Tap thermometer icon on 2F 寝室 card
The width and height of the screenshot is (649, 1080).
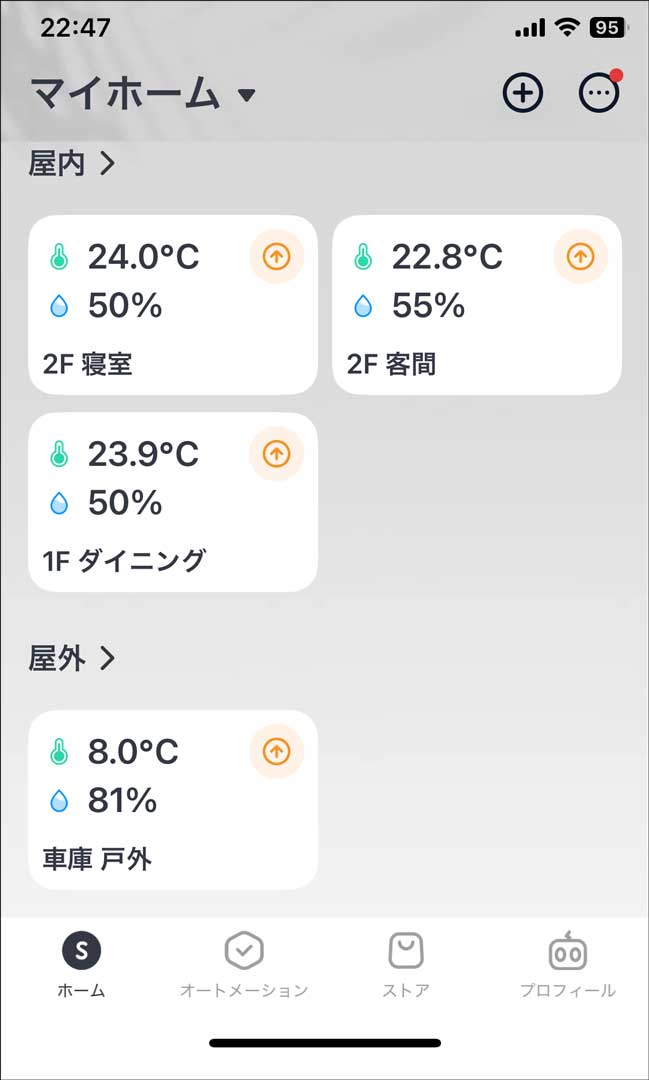[x=59, y=258]
